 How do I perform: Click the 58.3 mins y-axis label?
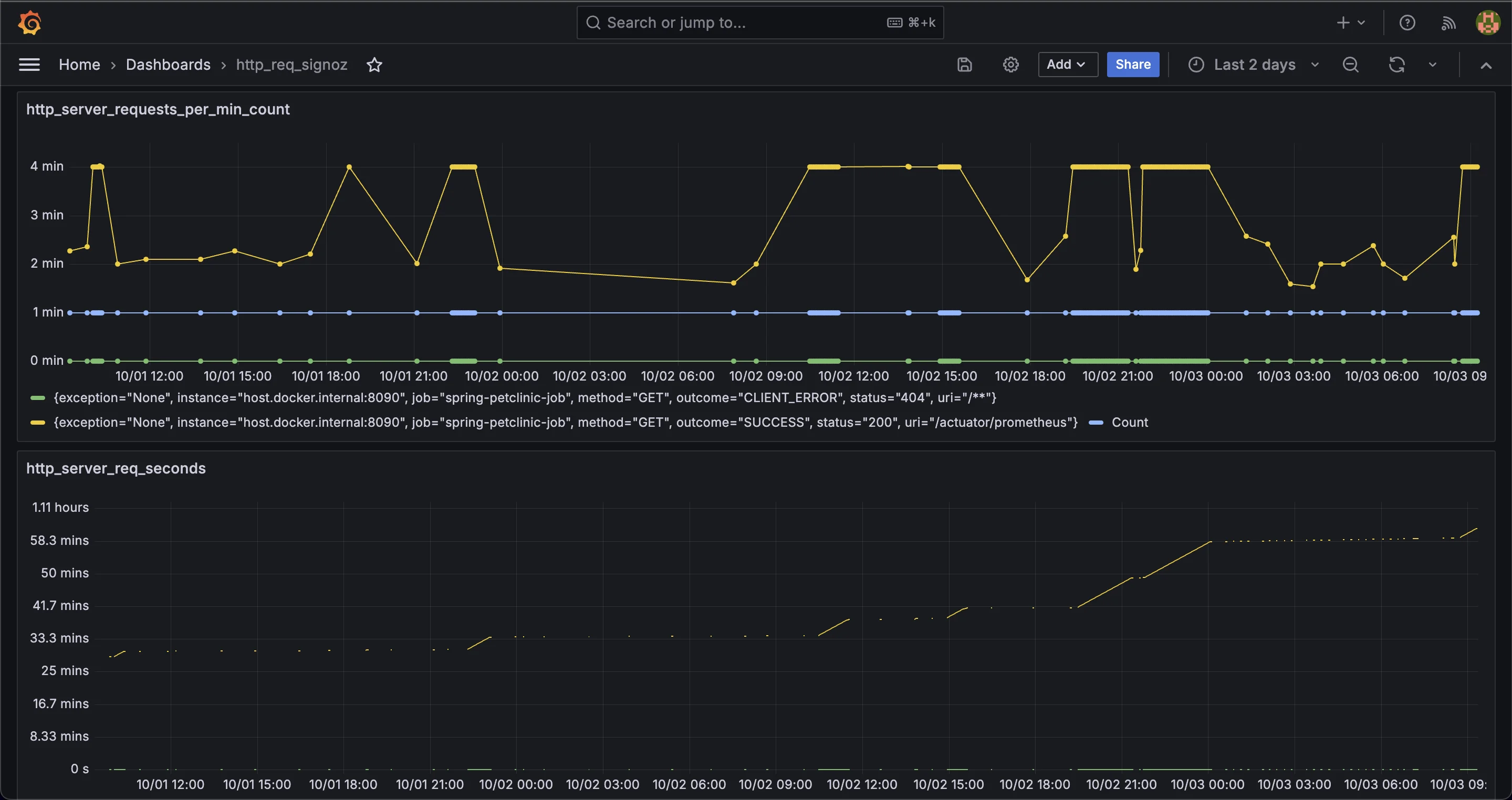59,540
